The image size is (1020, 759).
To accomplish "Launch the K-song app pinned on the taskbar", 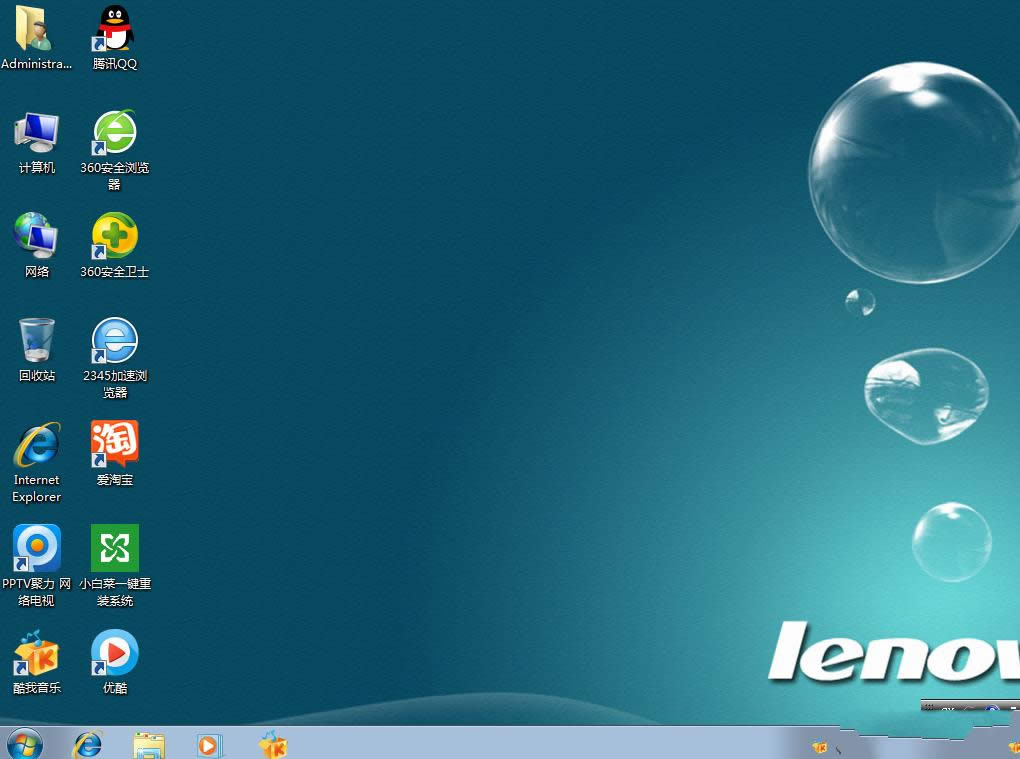I will (271, 745).
